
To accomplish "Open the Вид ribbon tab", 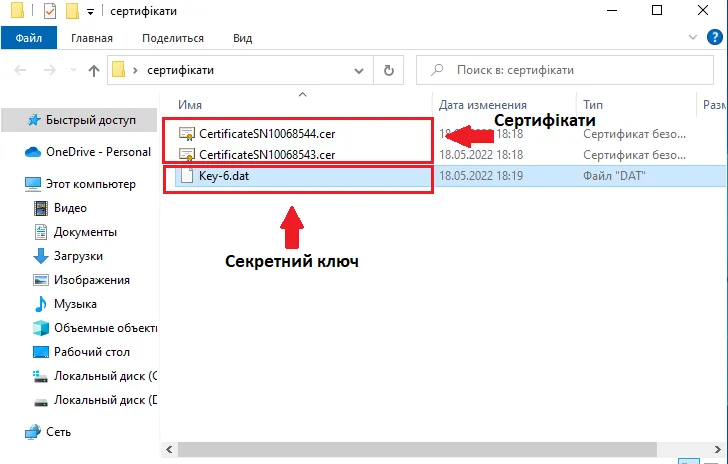I will coord(242,38).
